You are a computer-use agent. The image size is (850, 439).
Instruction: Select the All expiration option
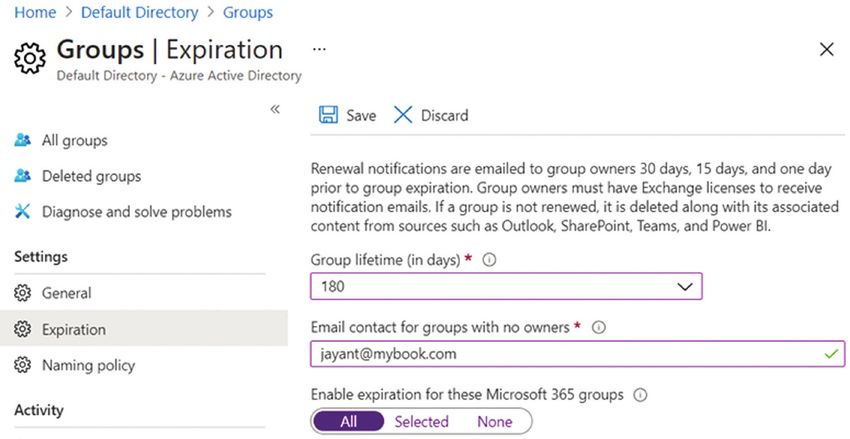point(349,422)
